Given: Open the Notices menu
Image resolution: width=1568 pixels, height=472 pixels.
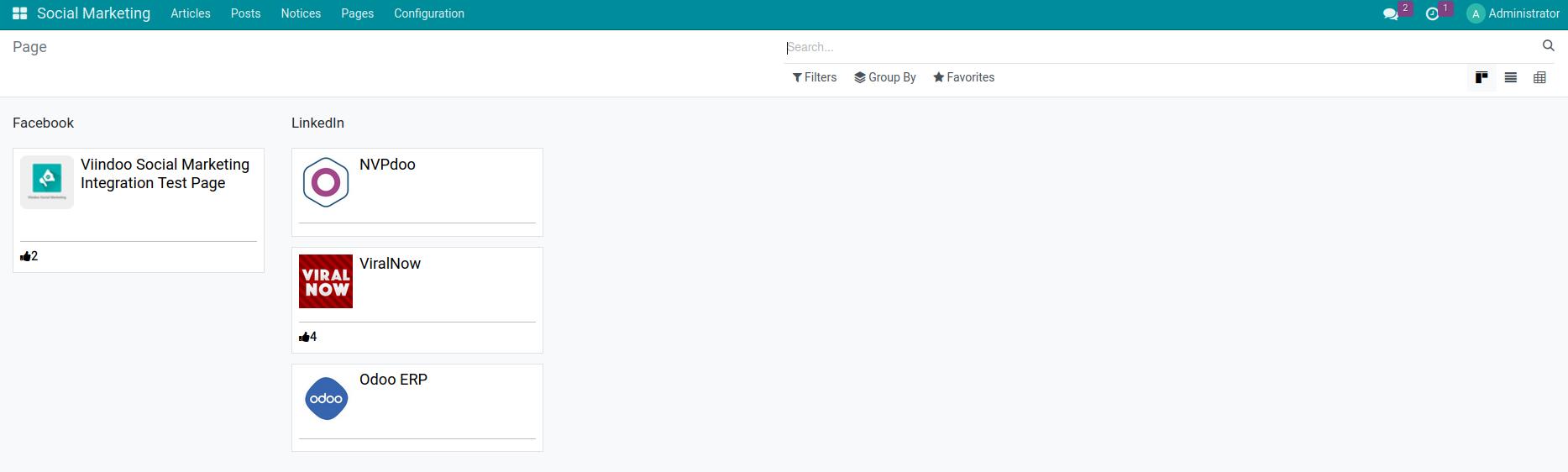Looking at the screenshot, I should click(301, 13).
